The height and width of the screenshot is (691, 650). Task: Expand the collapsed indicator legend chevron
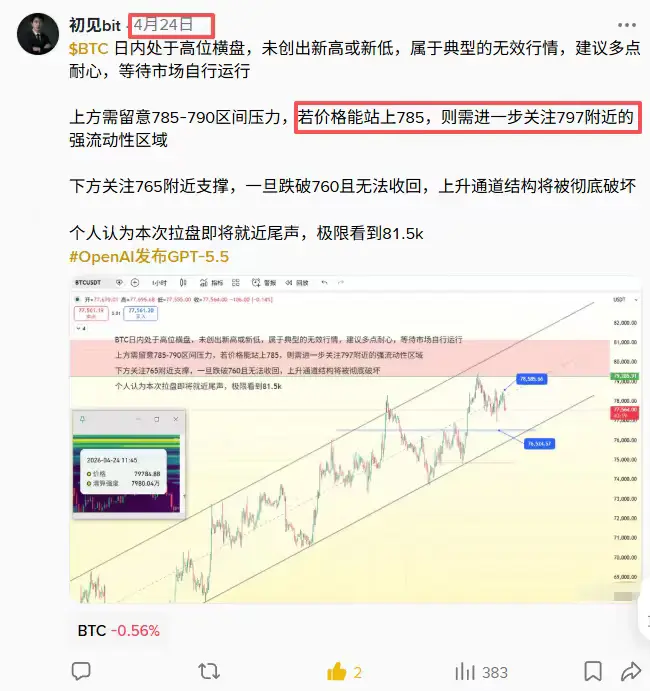coord(81,328)
